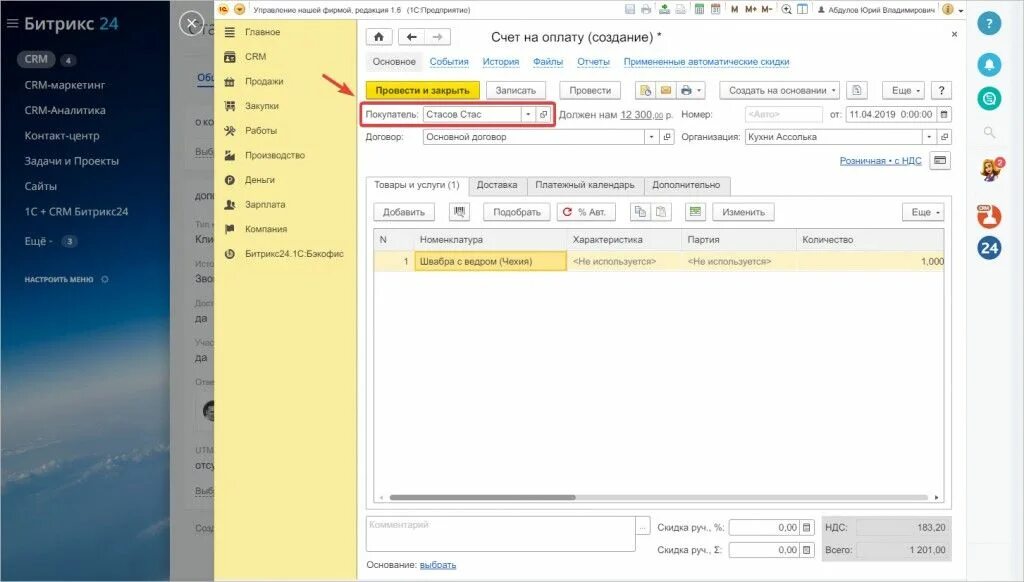Open Примененные автоматические скидки link

tap(706, 61)
